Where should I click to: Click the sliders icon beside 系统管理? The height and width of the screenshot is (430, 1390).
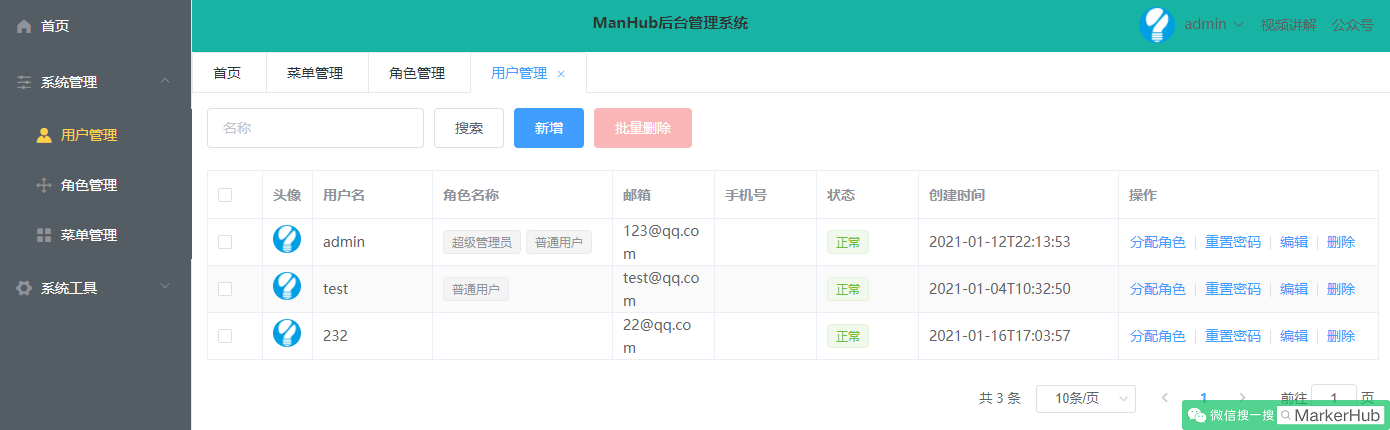pos(24,83)
